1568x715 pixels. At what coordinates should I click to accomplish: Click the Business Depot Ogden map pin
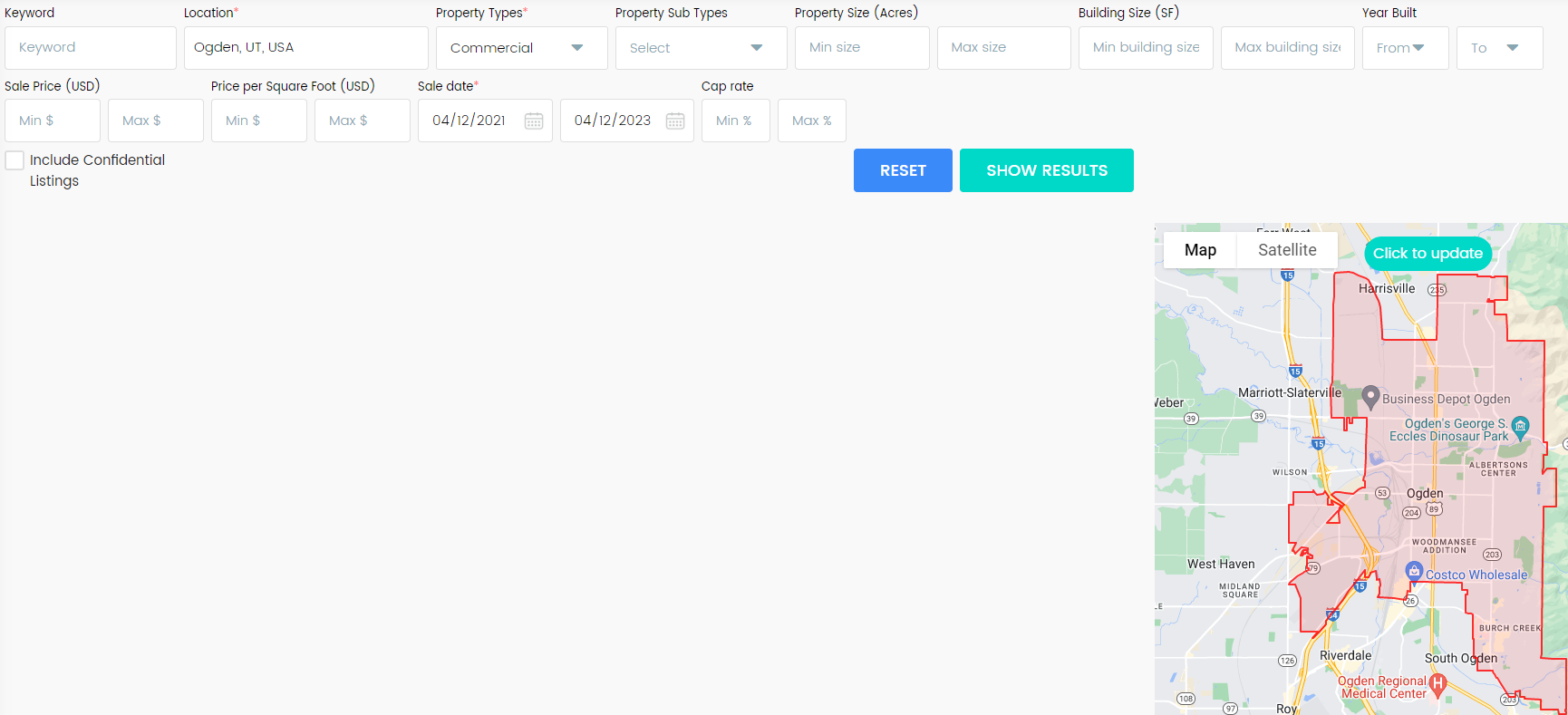(1370, 396)
